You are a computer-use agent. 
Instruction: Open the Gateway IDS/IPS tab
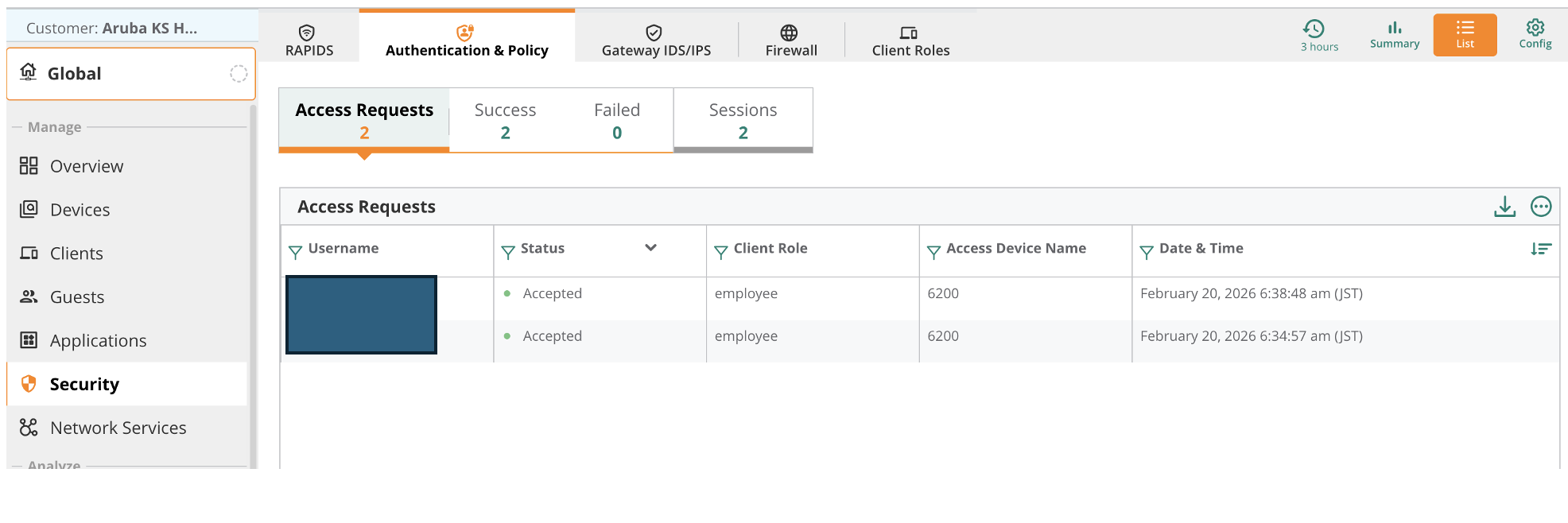click(656, 40)
